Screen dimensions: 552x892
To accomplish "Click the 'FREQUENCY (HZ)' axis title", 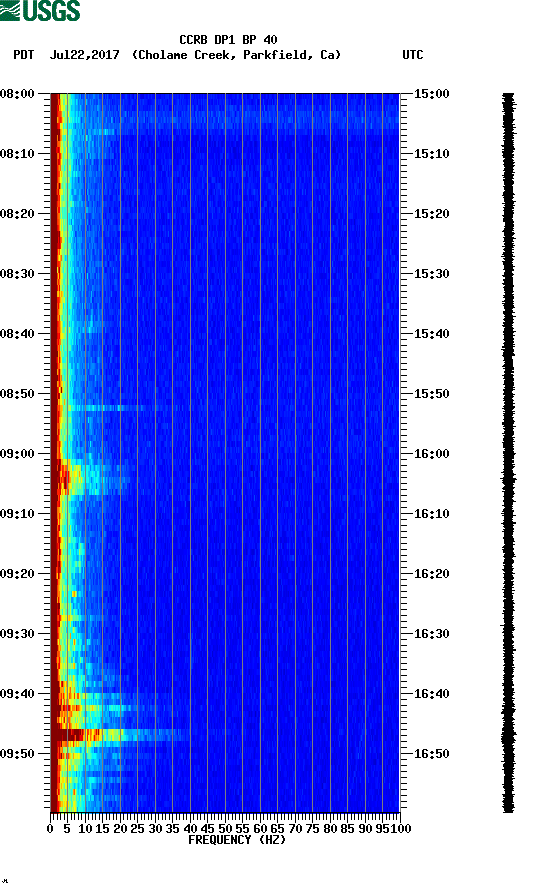I will tap(237, 840).
